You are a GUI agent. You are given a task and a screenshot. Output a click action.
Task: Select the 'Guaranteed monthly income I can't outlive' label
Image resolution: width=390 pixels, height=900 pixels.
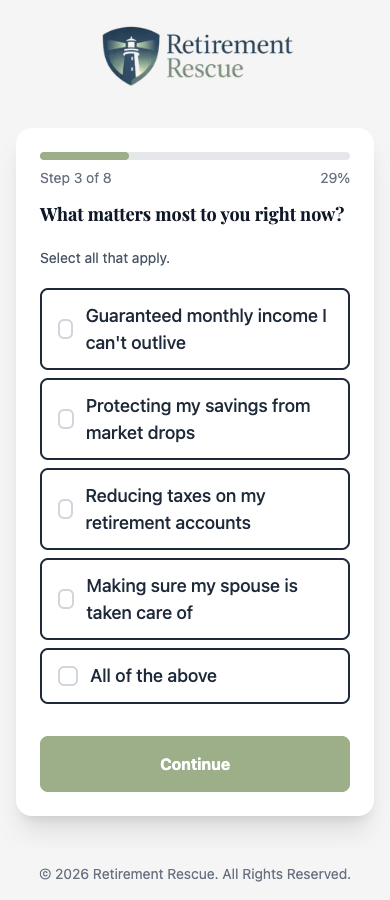[x=206, y=329]
